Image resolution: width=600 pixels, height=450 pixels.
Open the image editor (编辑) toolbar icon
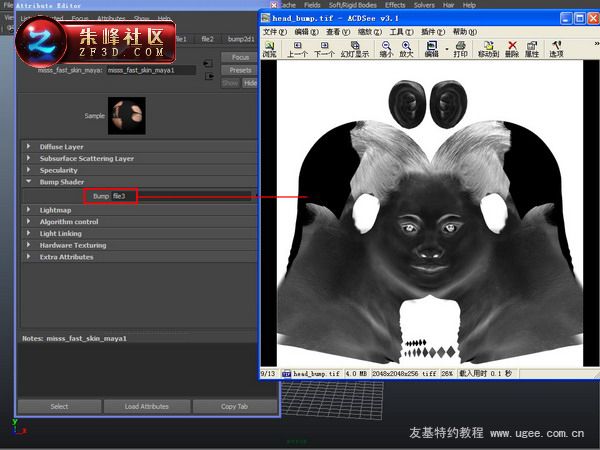click(432, 49)
